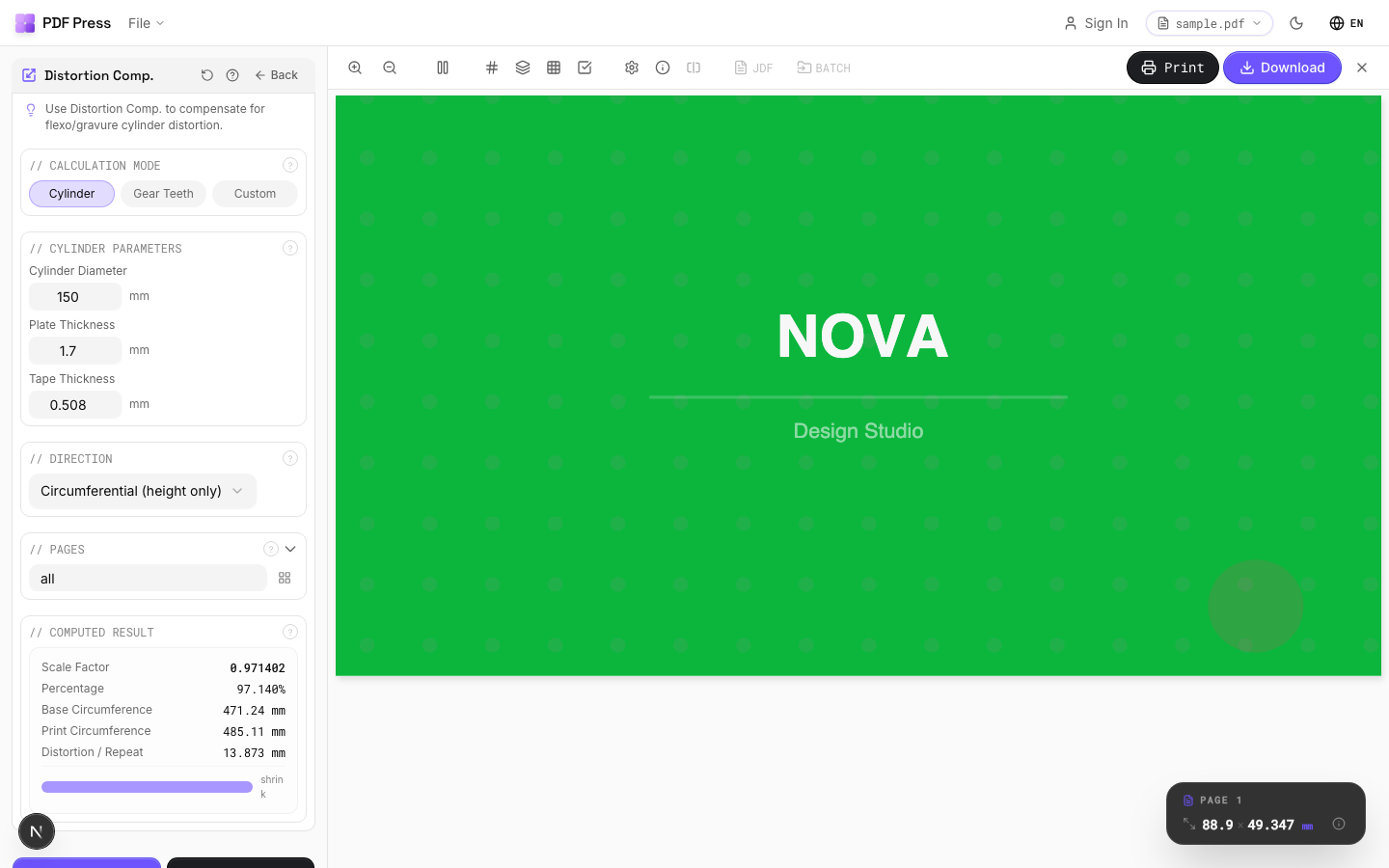Screen dimensions: 1389x868
Task: Click the shrink progress bar
Action: [x=147, y=787]
